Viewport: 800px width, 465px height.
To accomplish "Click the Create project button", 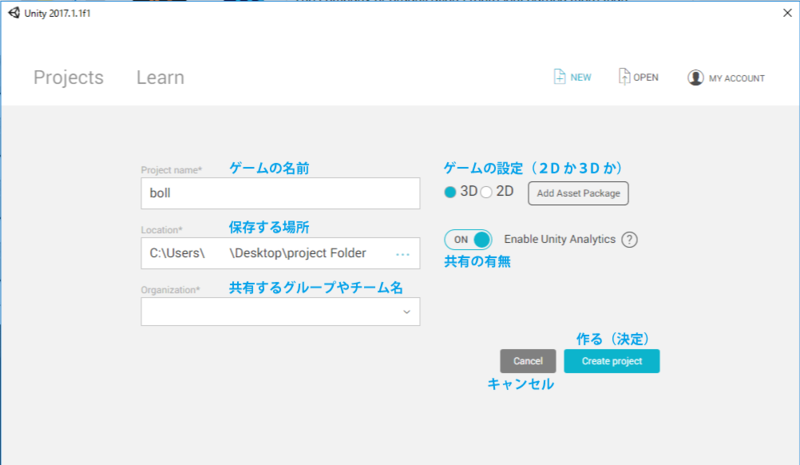I will click(x=612, y=361).
